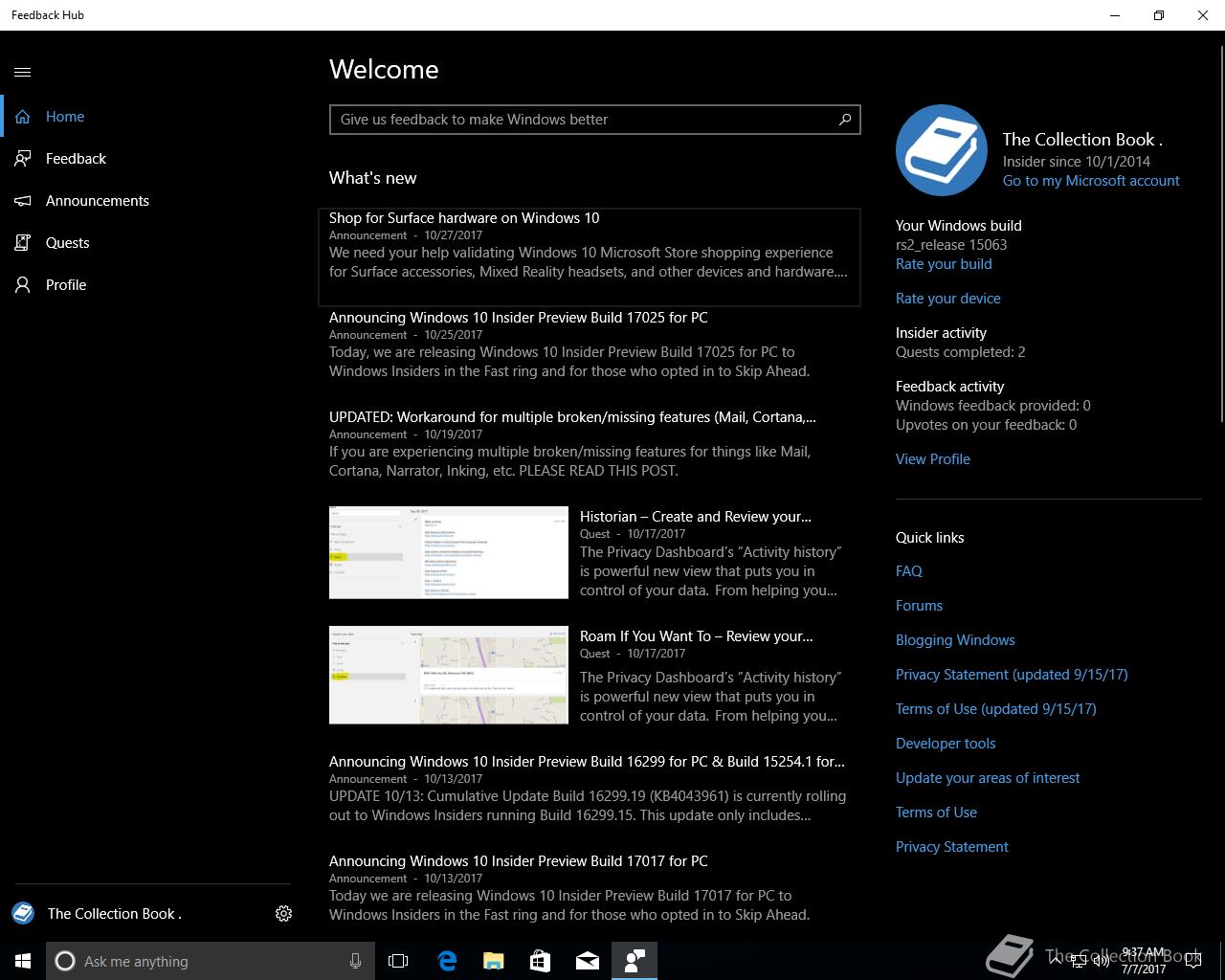The height and width of the screenshot is (980, 1225).
Task: Minimize the Feedback Hub window
Action: click(1115, 15)
